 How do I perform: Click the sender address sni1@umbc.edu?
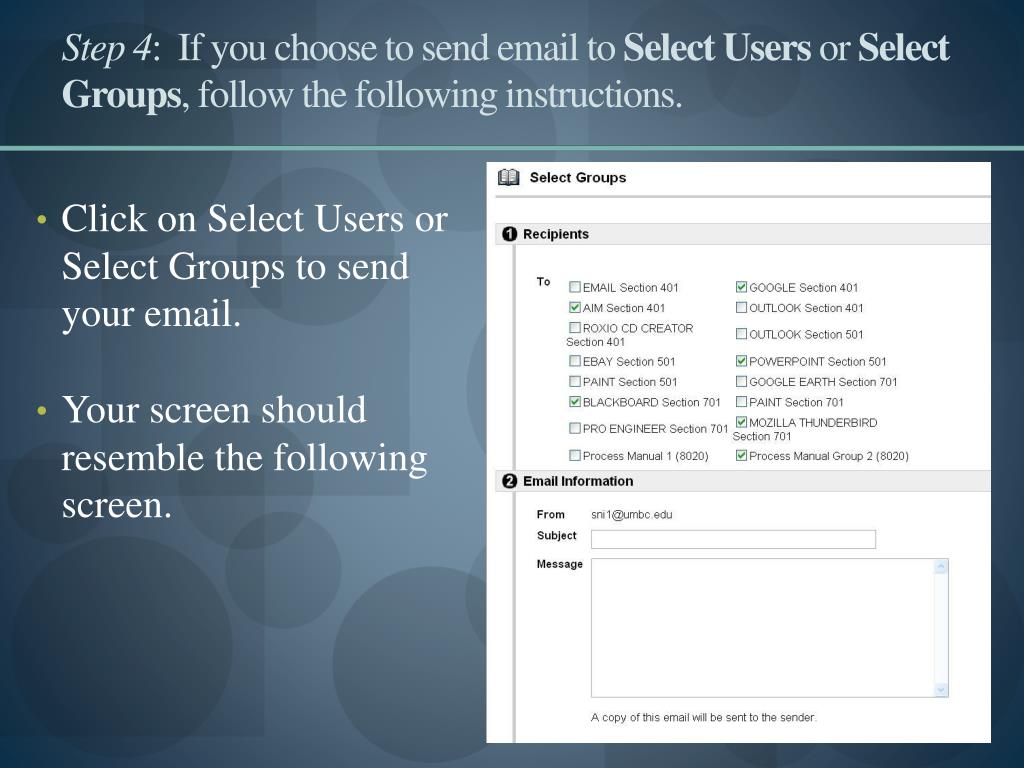[632, 515]
